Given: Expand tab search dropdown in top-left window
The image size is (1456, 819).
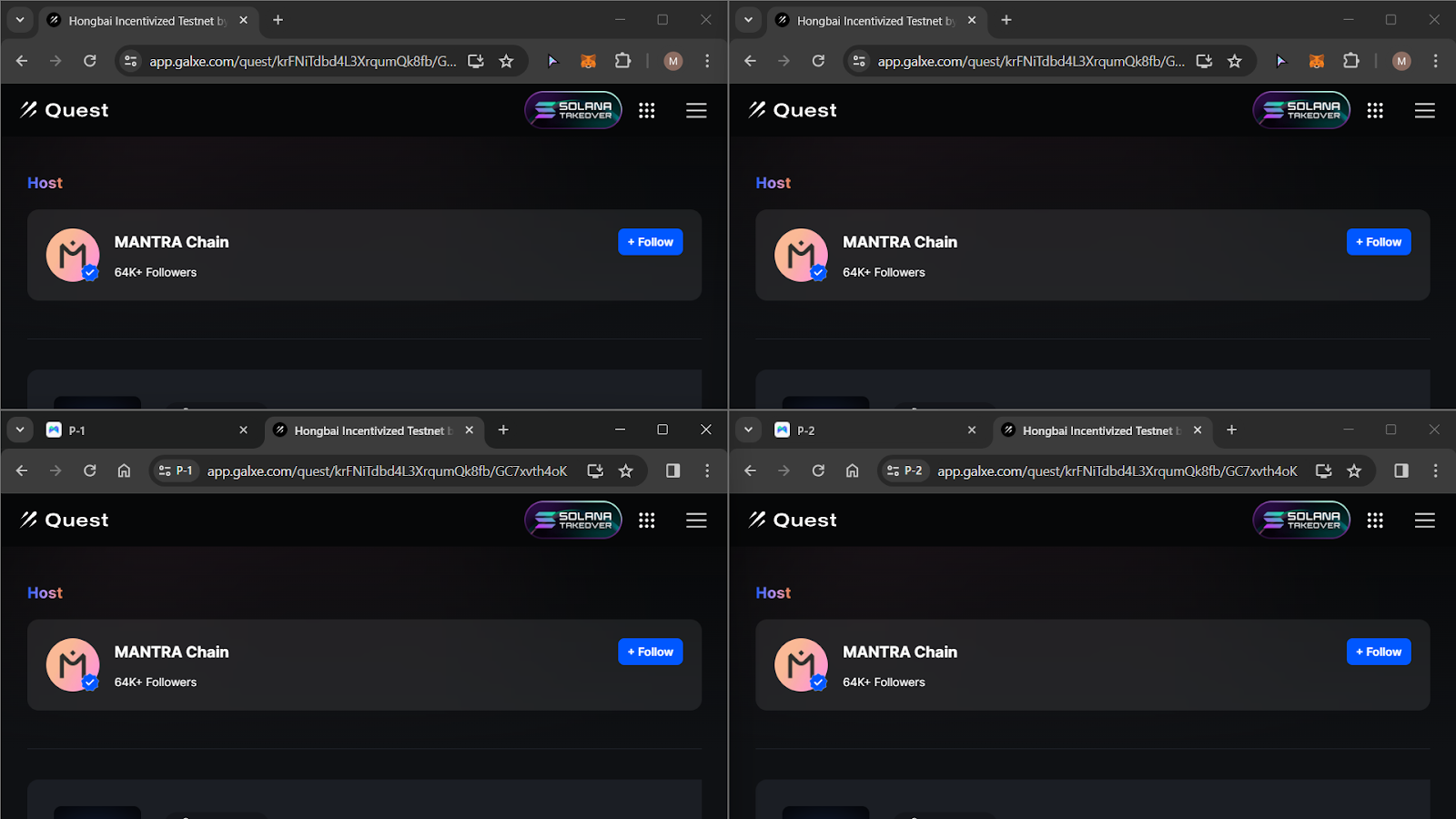Looking at the screenshot, I should pyautogui.click(x=20, y=20).
